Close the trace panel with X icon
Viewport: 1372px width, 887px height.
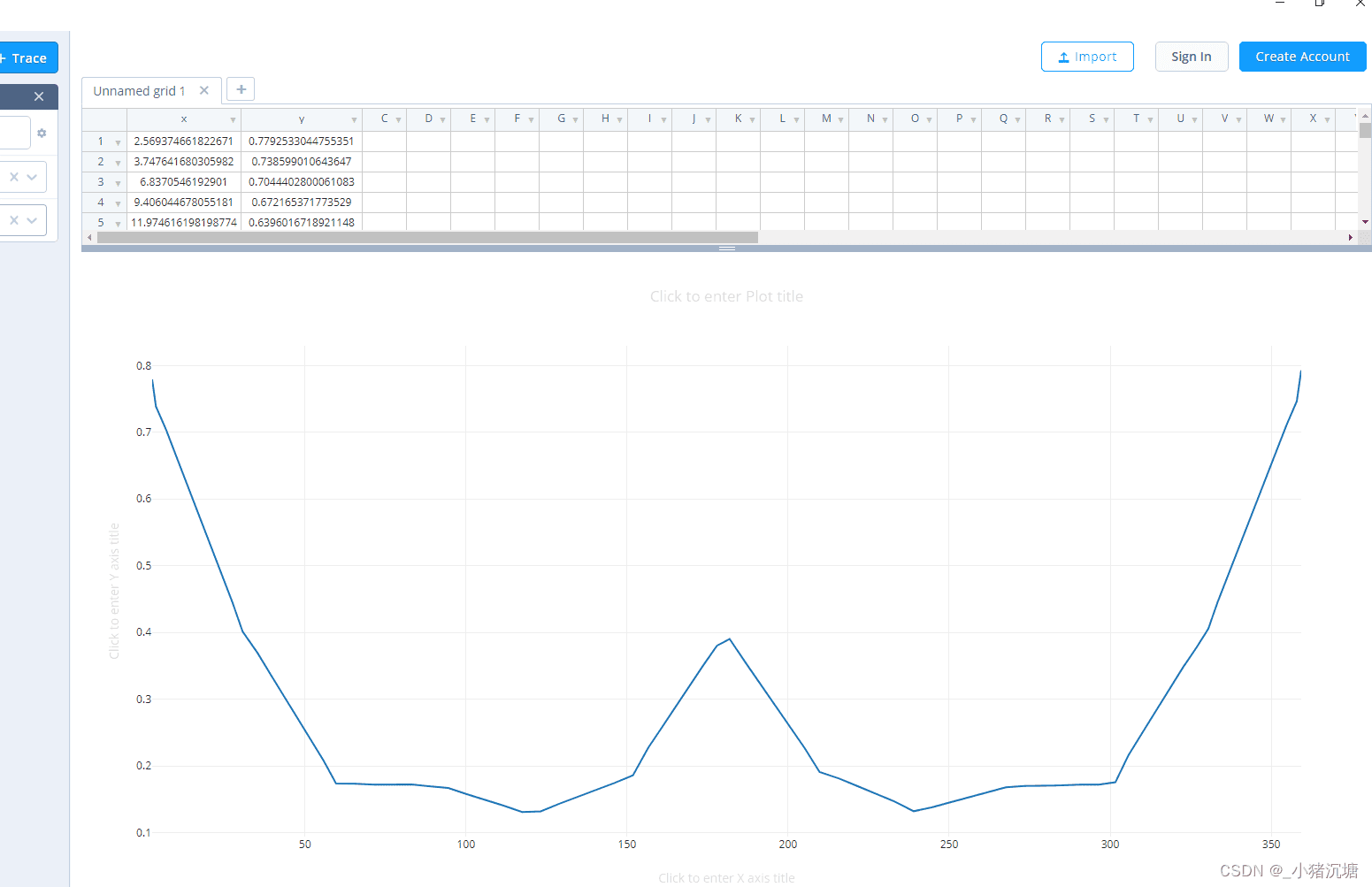39,96
